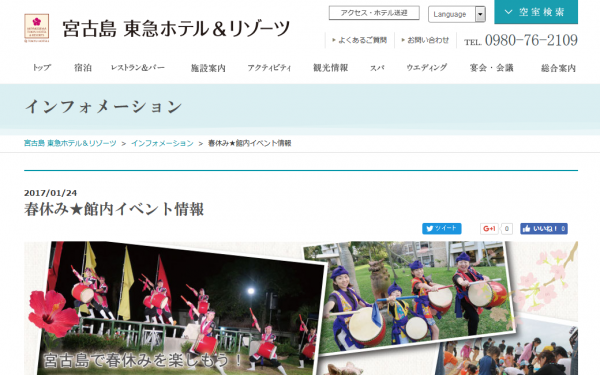Share via the Twitter ツイート button
The image size is (600, 375).
pos(442,228)
